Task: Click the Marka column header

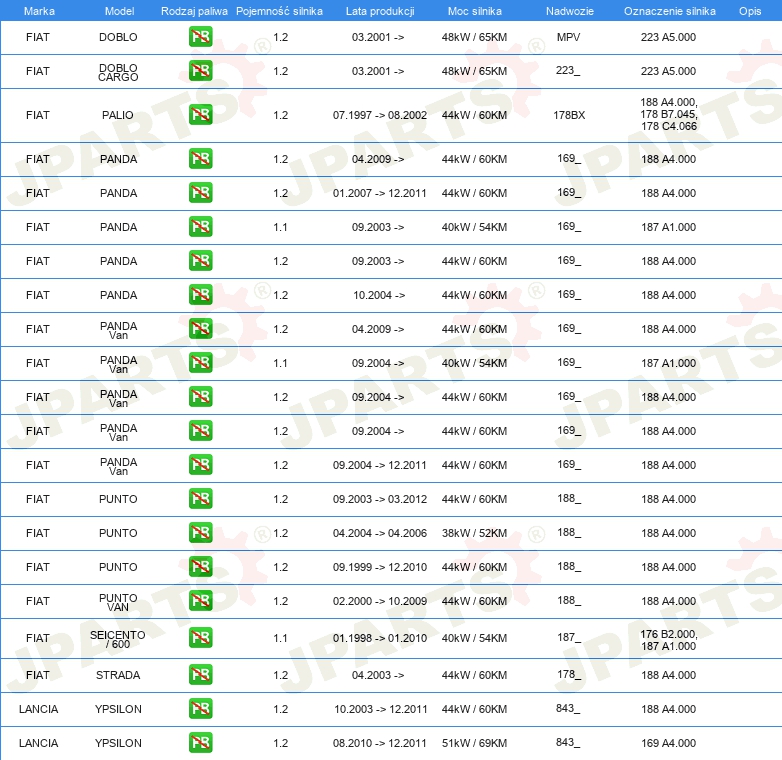Action: [x=39, y=11]
